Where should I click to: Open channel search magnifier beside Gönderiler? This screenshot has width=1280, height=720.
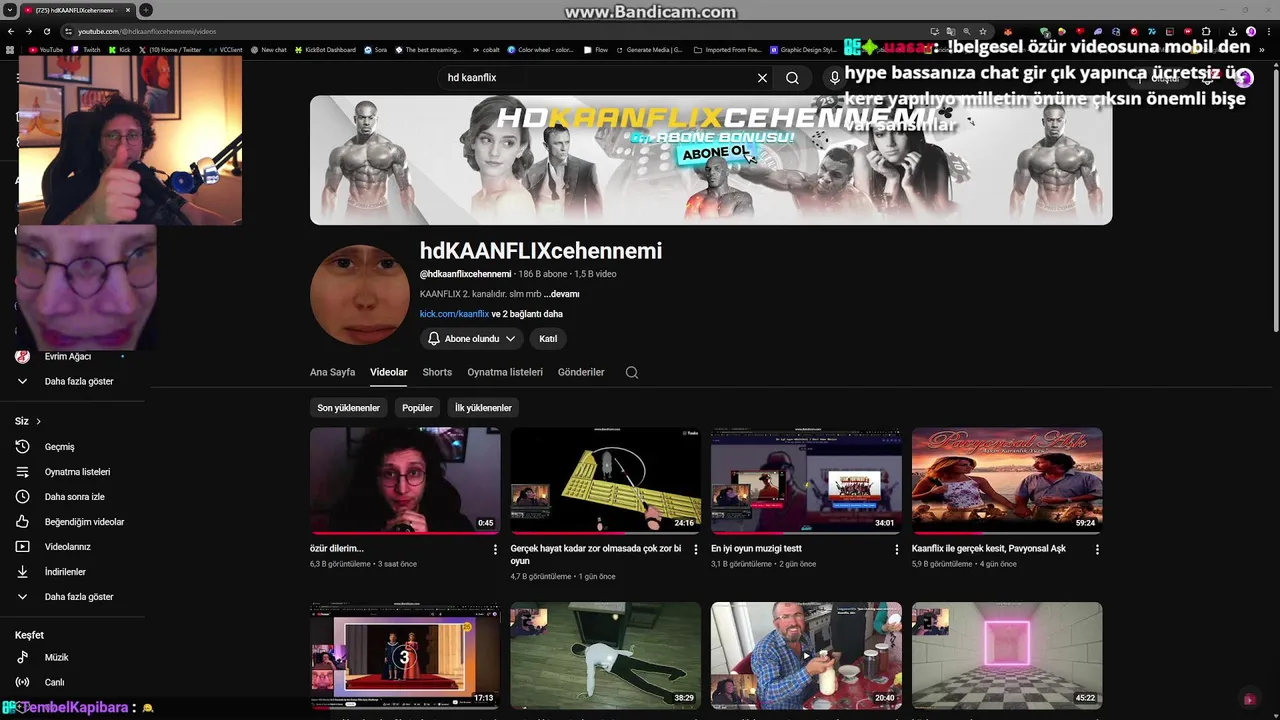coord(632,372)
